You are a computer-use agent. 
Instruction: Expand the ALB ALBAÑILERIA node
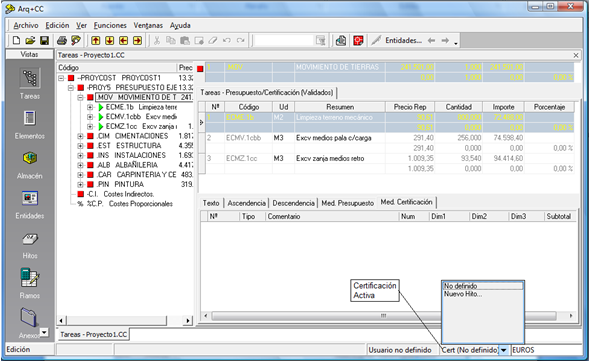click(80, 165)
